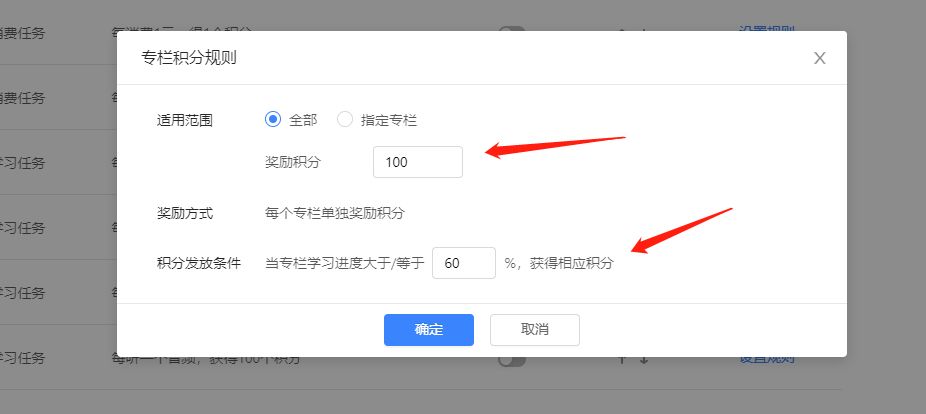
Task: Click the 奖励积分 input showing 100
Action: [418, 162]
